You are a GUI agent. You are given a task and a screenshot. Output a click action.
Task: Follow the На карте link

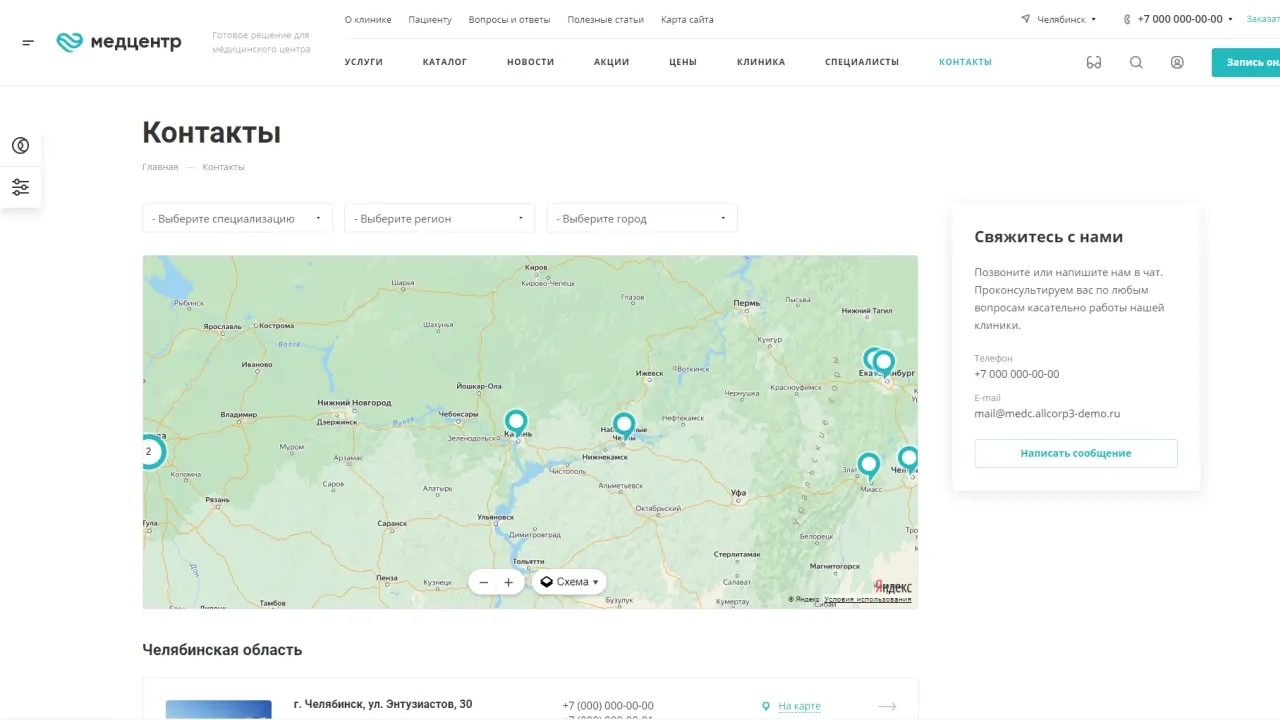pos(799,706)
